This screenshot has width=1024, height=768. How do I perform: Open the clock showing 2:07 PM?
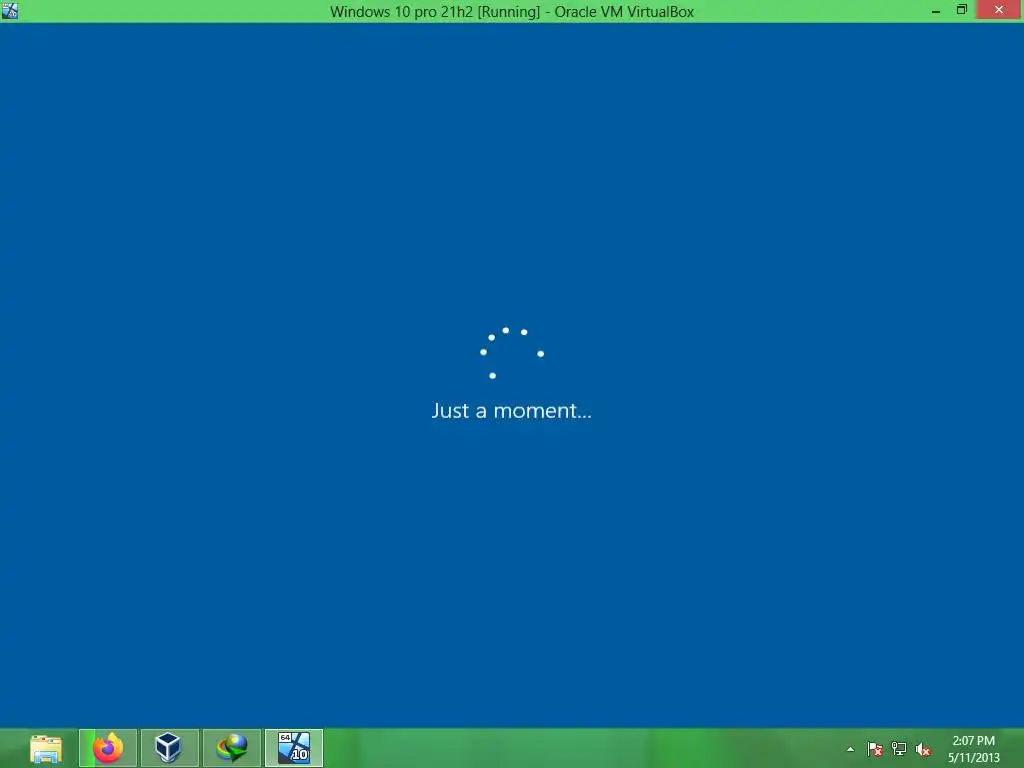[974, 749]
